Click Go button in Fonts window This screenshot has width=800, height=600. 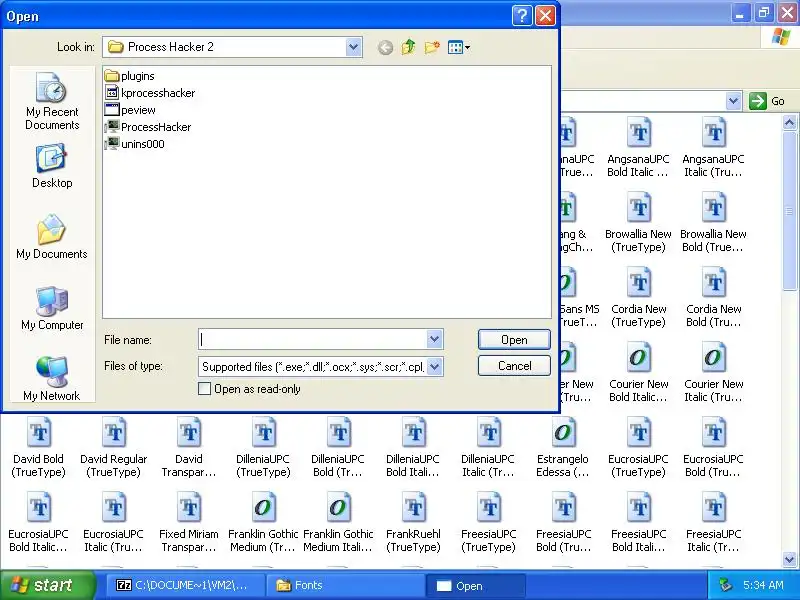point(767,101)
